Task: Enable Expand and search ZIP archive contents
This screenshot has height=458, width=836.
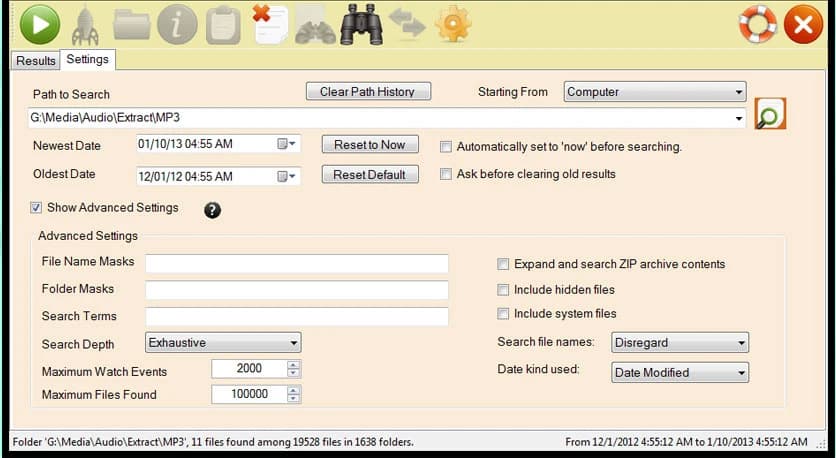Action: [x=503, y=264]
